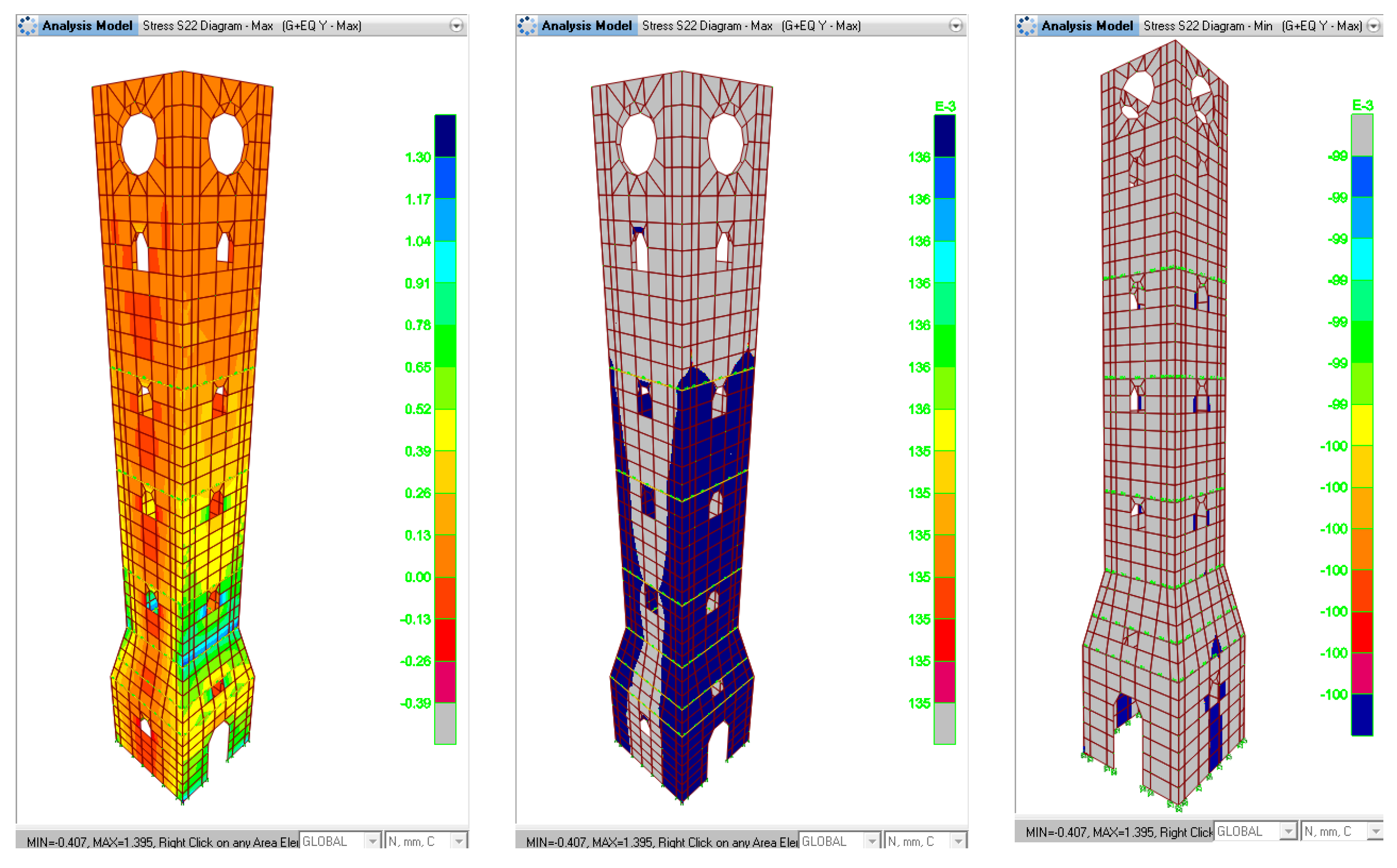
Task: Click the Analysis Model icon in the middle panel
Action: click(x=527, y=26)
